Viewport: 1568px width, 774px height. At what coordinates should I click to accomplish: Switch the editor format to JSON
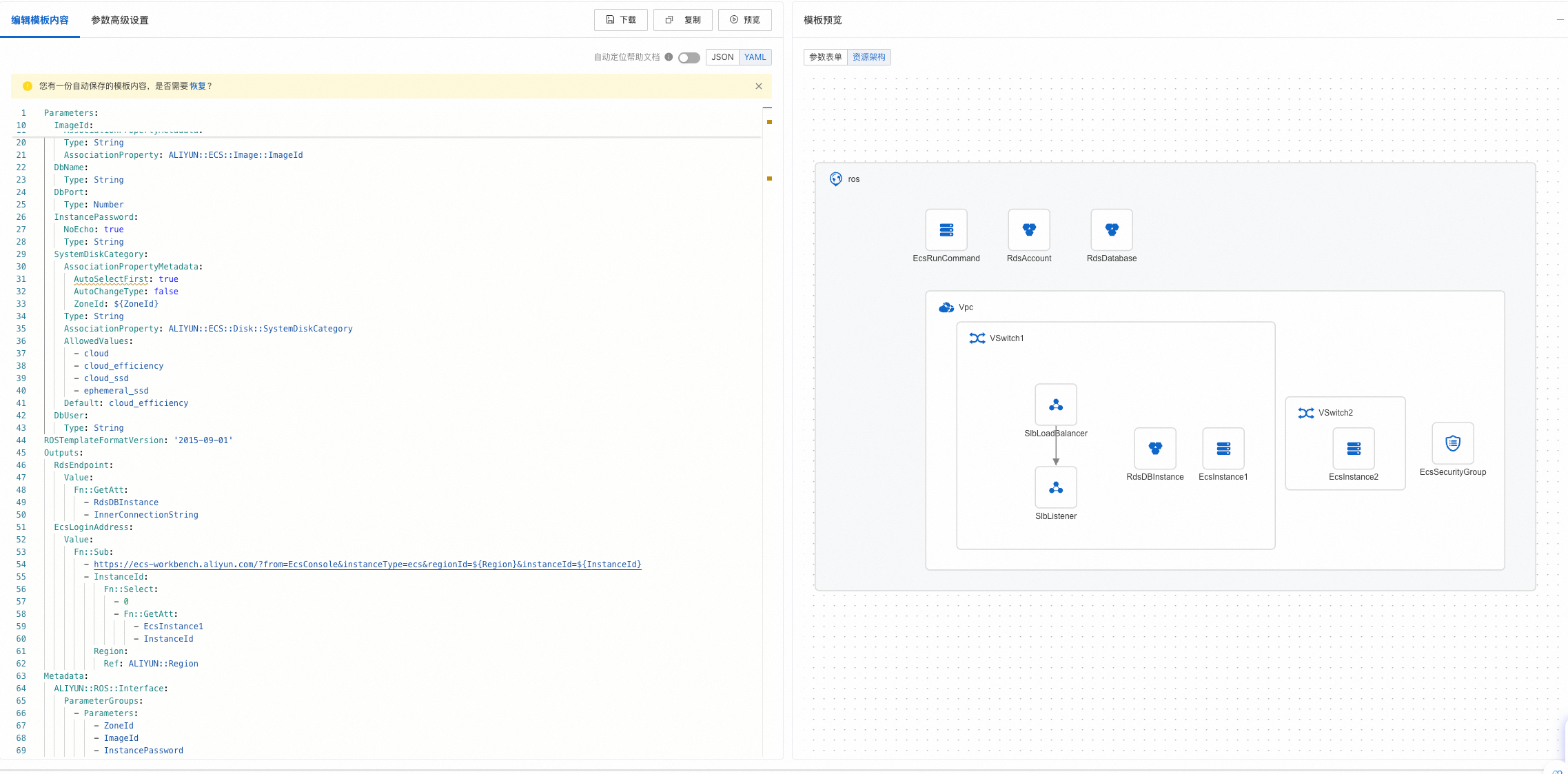[x=722, y=57]
